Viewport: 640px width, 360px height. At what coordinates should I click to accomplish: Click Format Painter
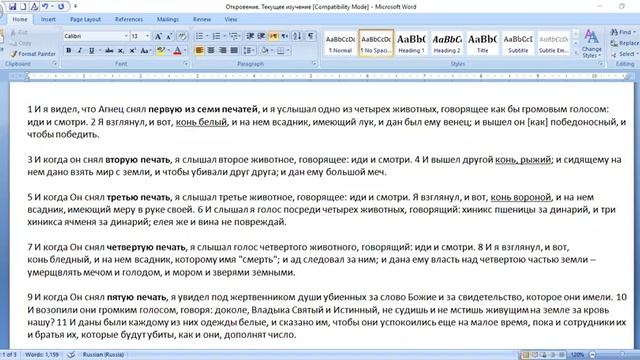coord(33,54)
